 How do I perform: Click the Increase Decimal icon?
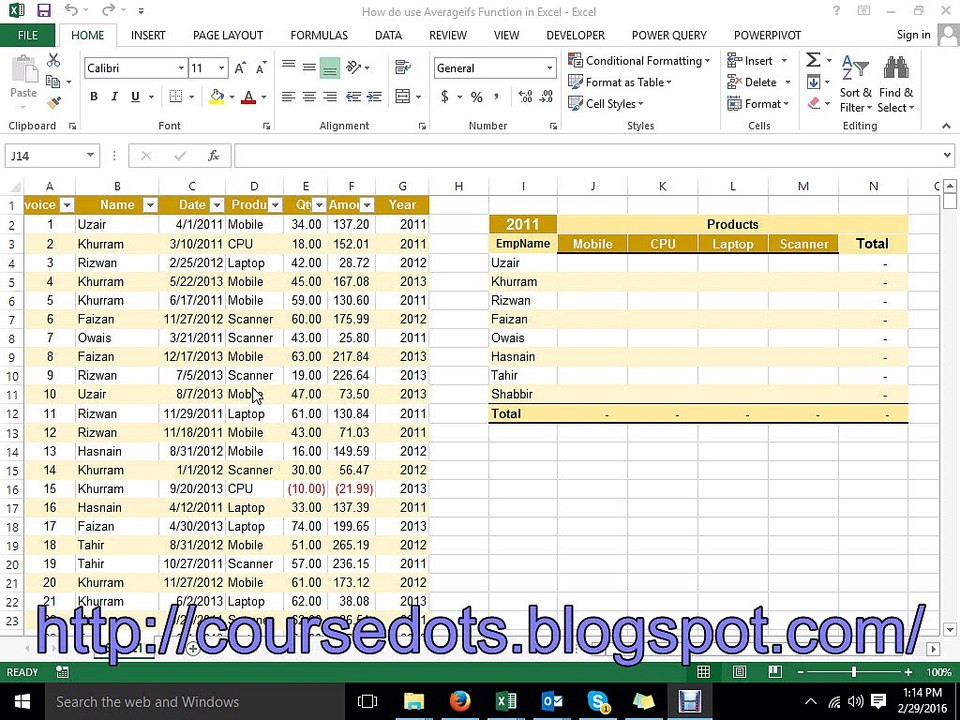click(x=525, y=97)
